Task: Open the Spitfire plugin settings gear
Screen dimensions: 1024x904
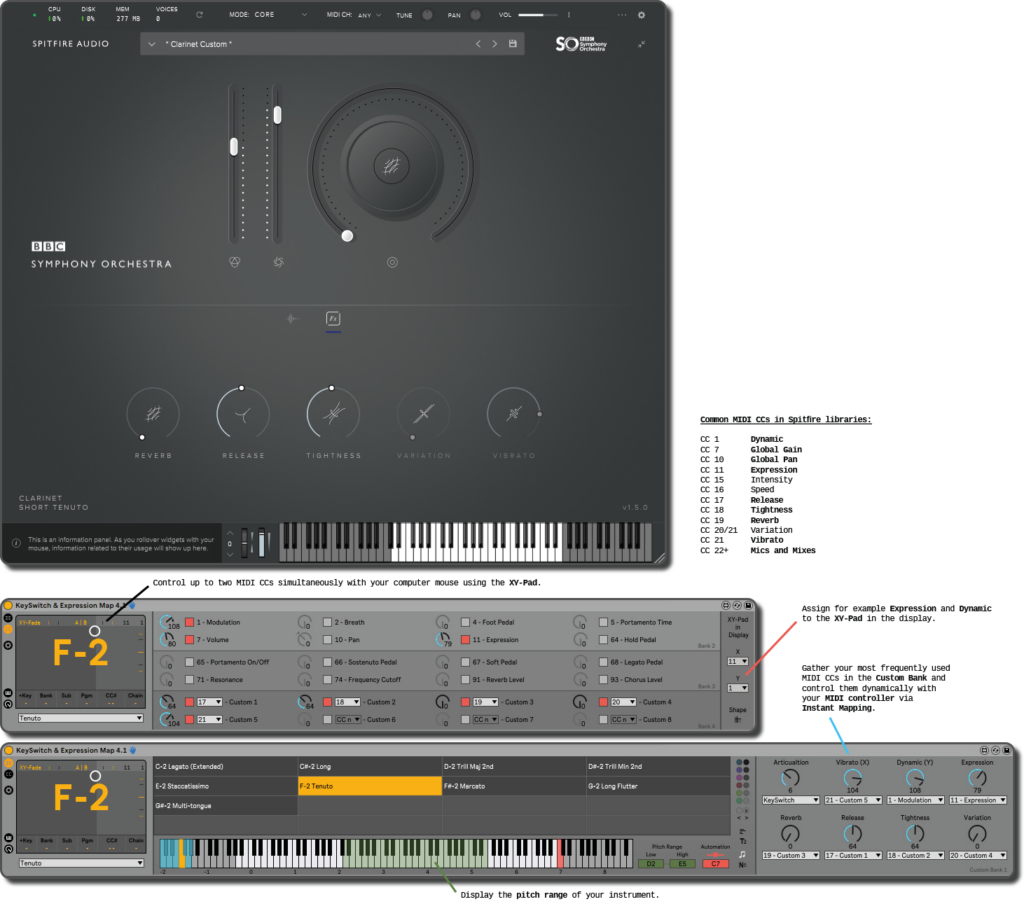Action: [641, 15]
